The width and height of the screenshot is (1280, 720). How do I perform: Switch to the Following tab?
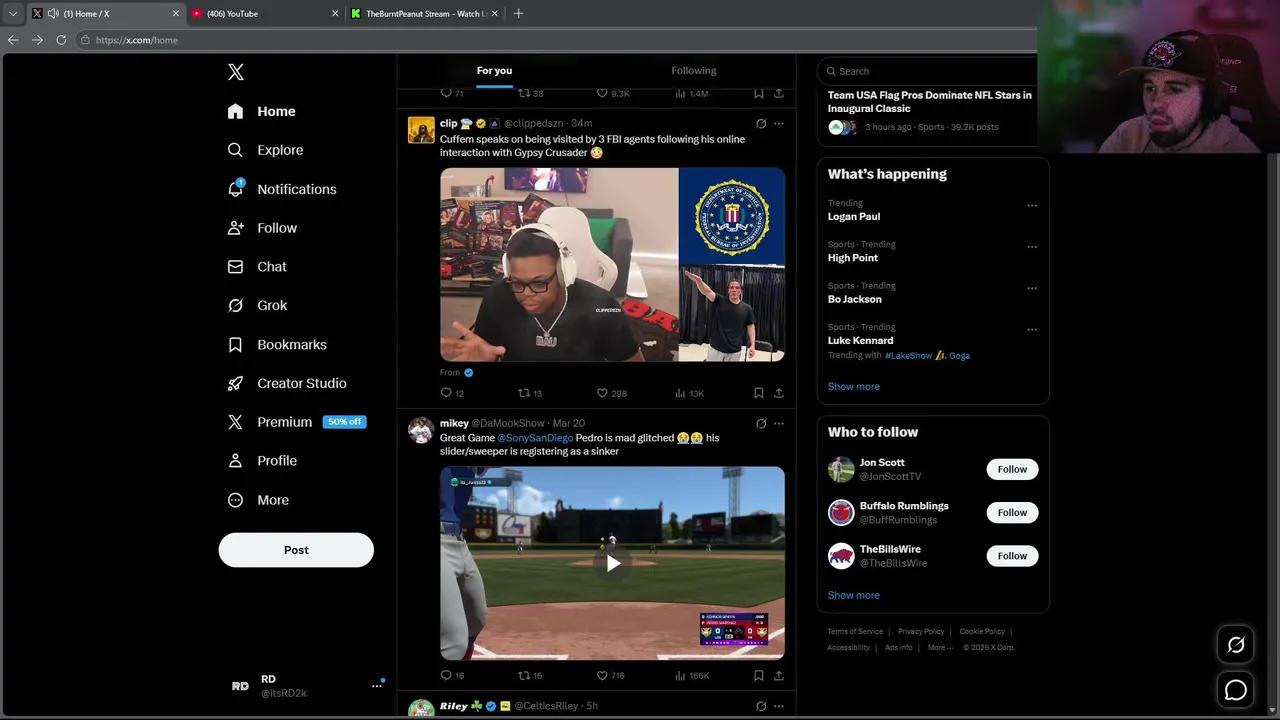[x=694, y=71]
